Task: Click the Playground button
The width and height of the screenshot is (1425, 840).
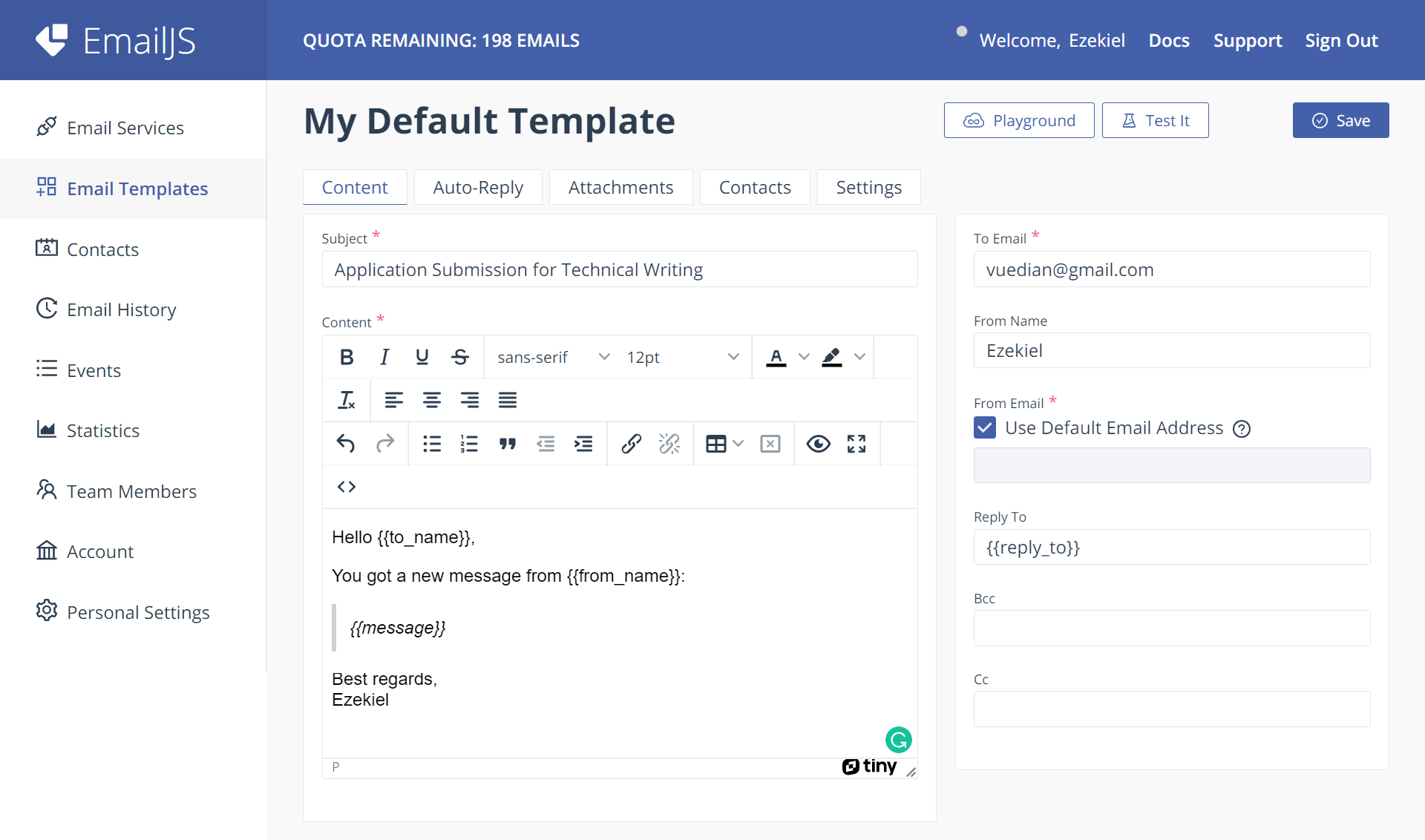Action: point(1019,120)
